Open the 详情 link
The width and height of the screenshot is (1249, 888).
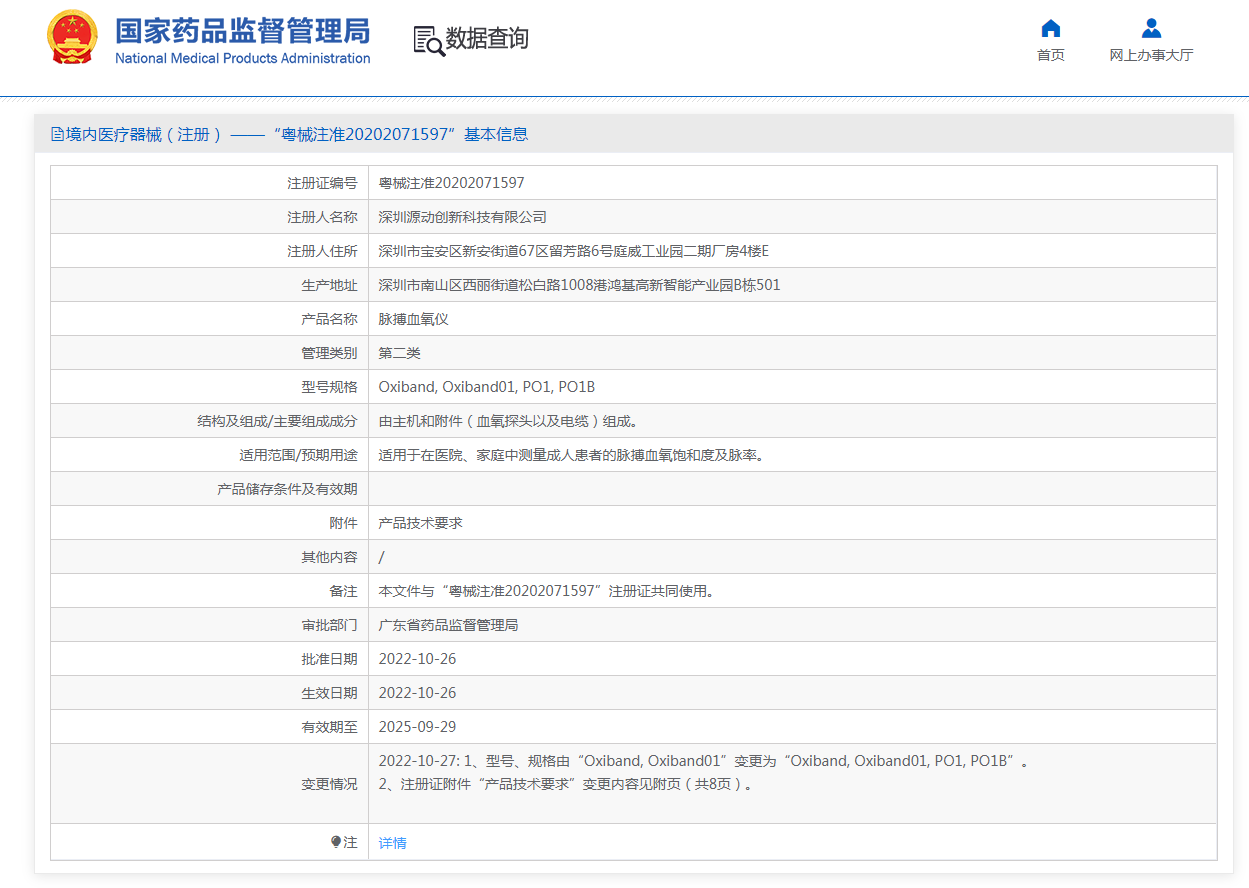393,843
